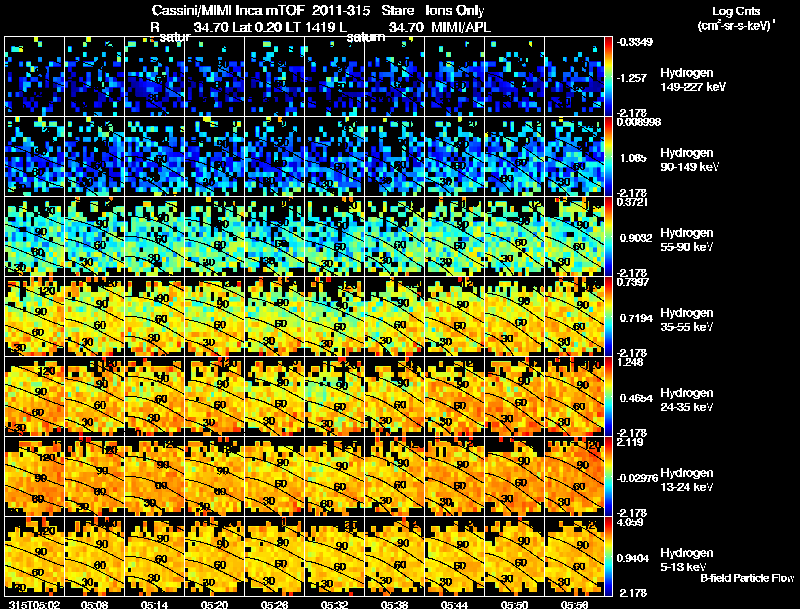Click the '05:20' time axis label
Image resolution: width=800 pixels, height=609 pixels.
tap(214, 604)
